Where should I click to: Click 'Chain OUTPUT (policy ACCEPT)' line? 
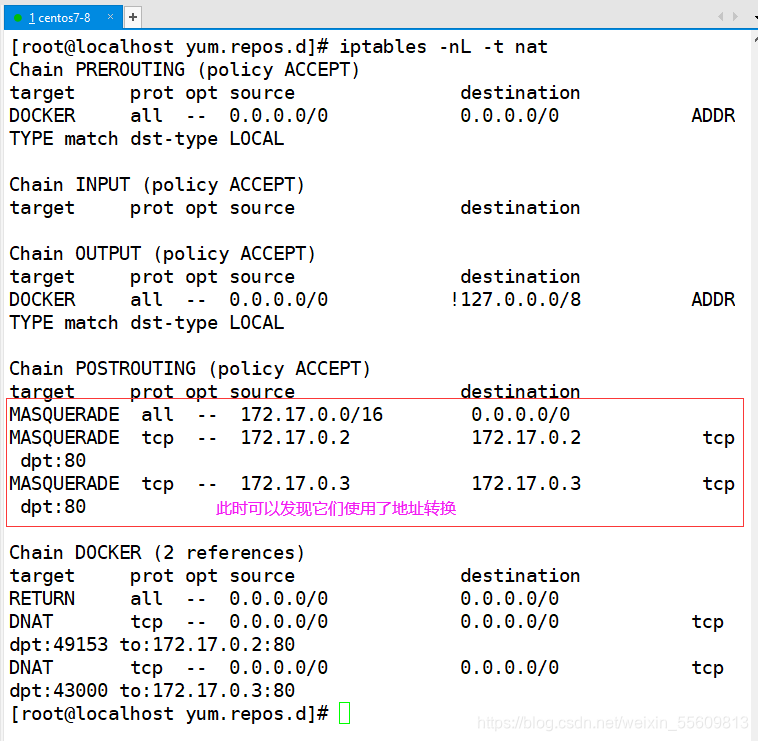(162, 254)
